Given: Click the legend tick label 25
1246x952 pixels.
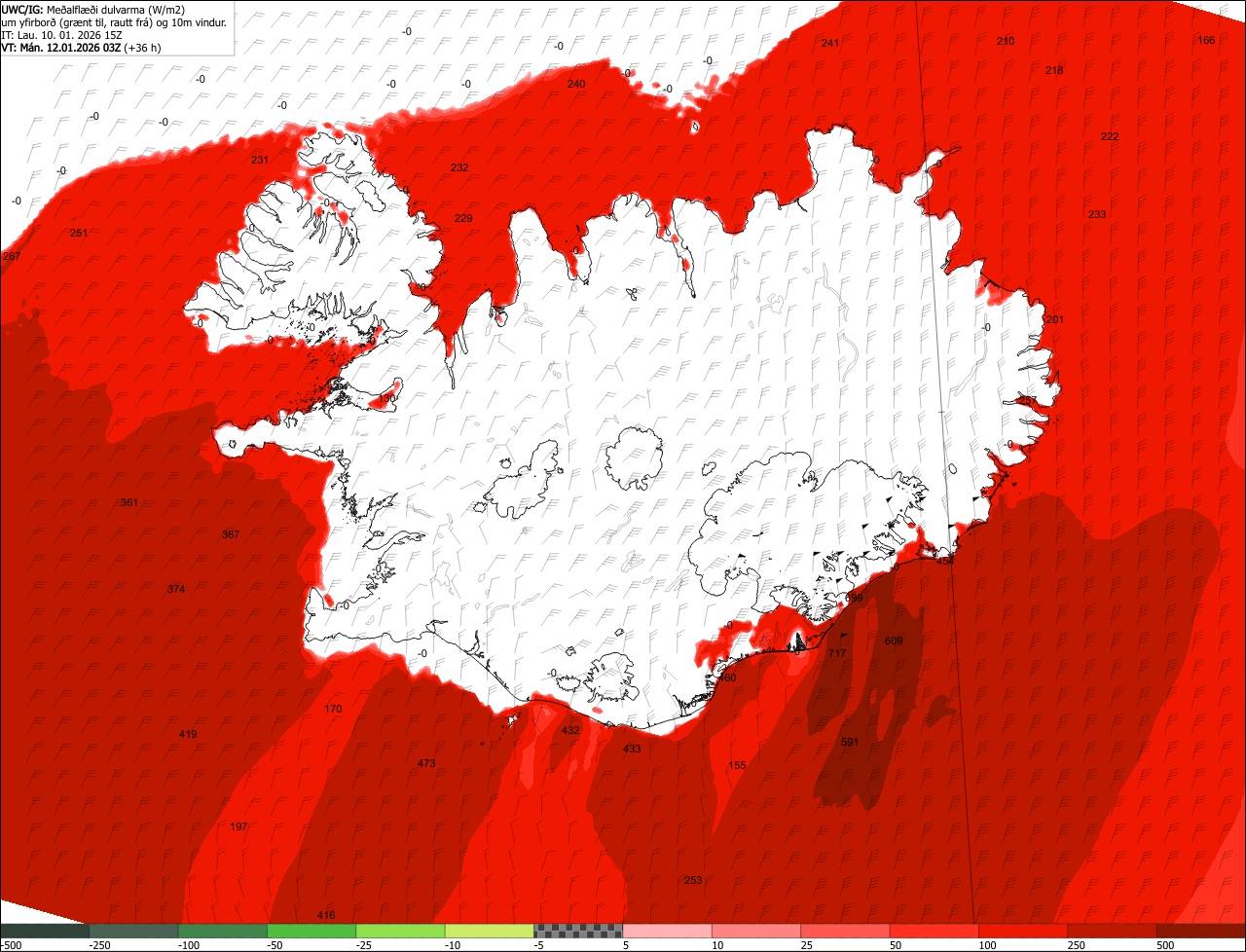Looking at the screenshot, I should [x=807, y=945].
